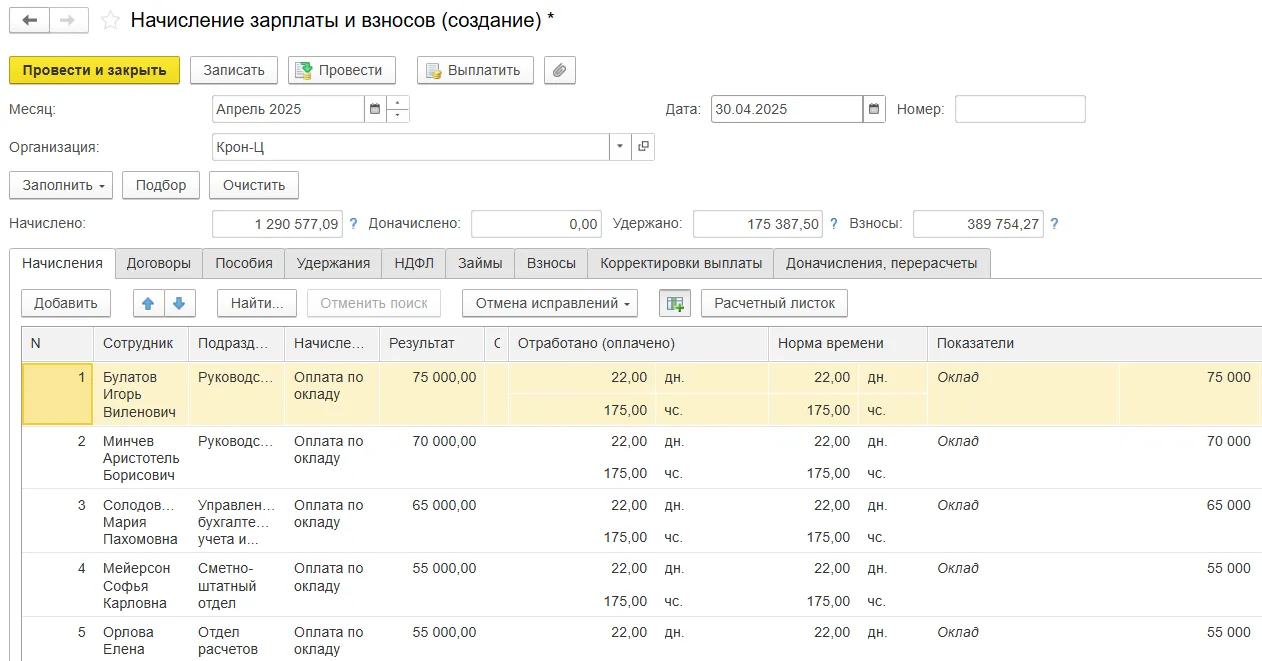1262x661 pixels.
Task: Show help for Начислено total
Action: pyautogui.click(x=353, y=224)
